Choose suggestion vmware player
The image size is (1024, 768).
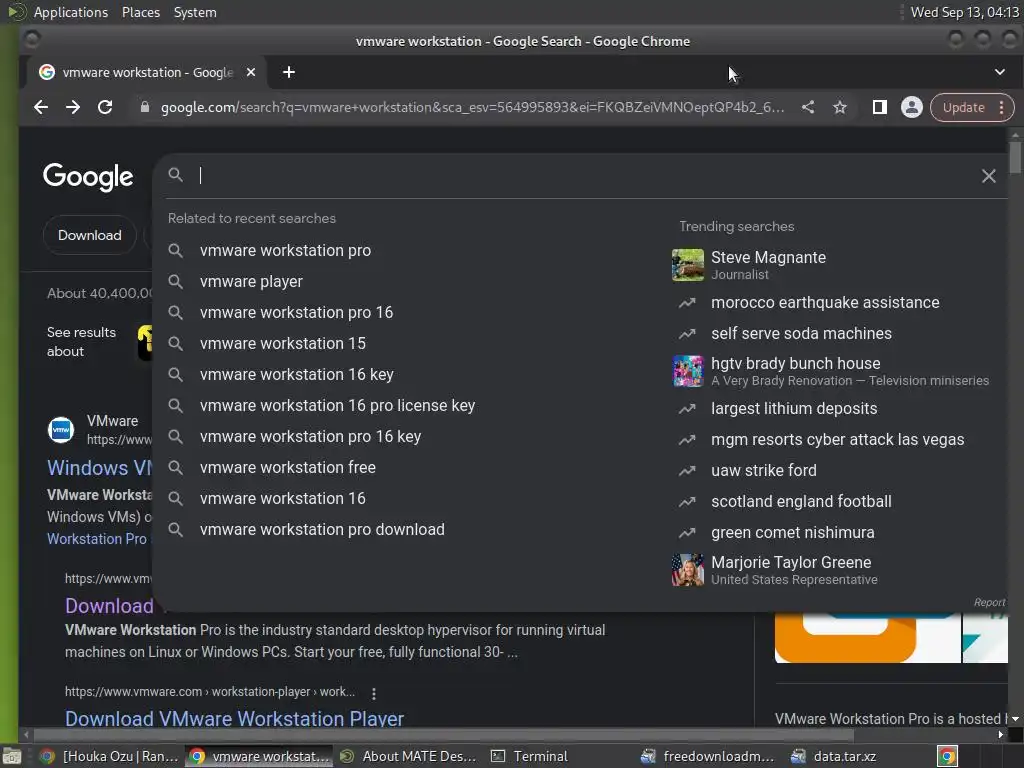[251, 281]
